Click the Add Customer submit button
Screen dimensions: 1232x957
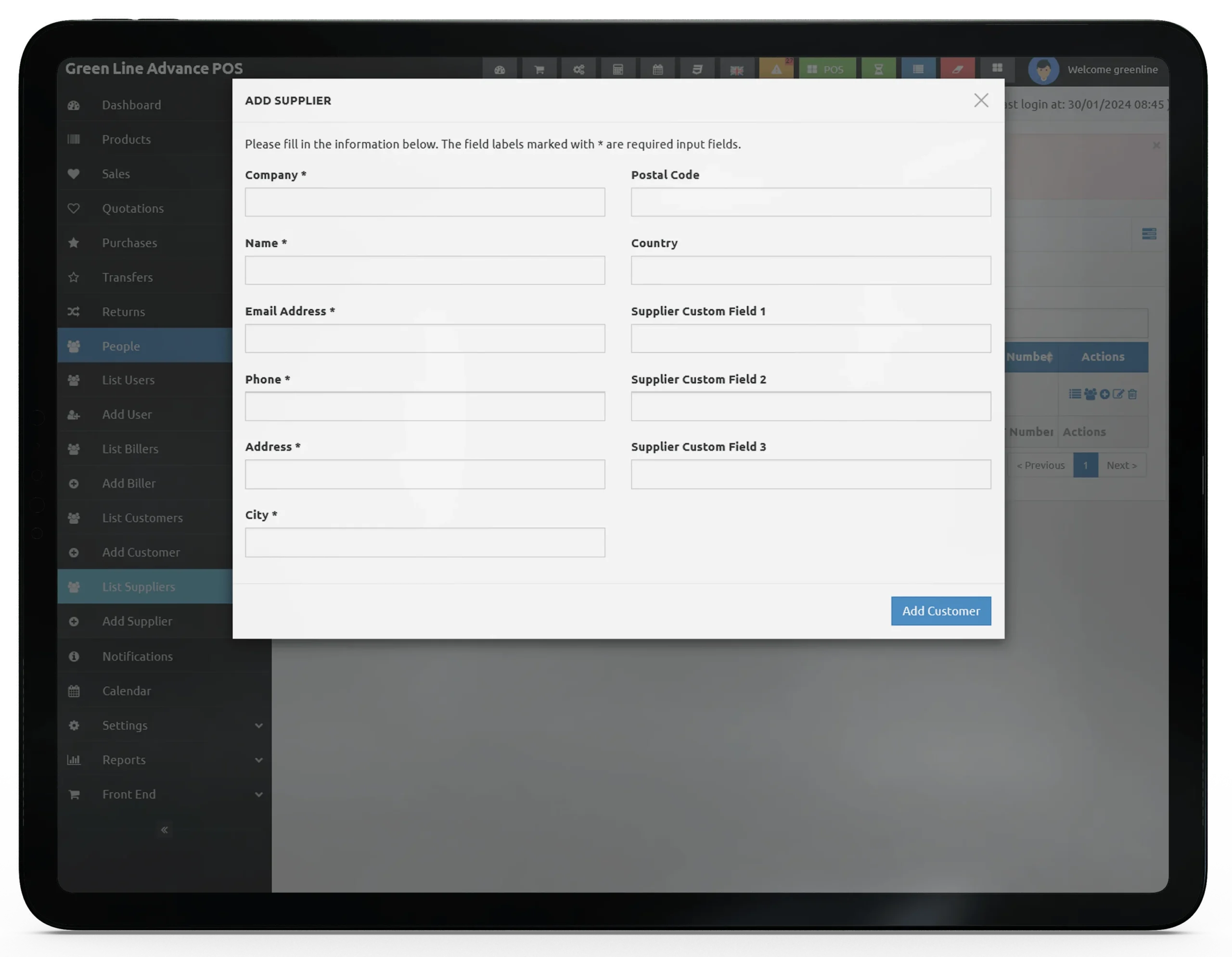pyautogui.click(x=940, y=611)
